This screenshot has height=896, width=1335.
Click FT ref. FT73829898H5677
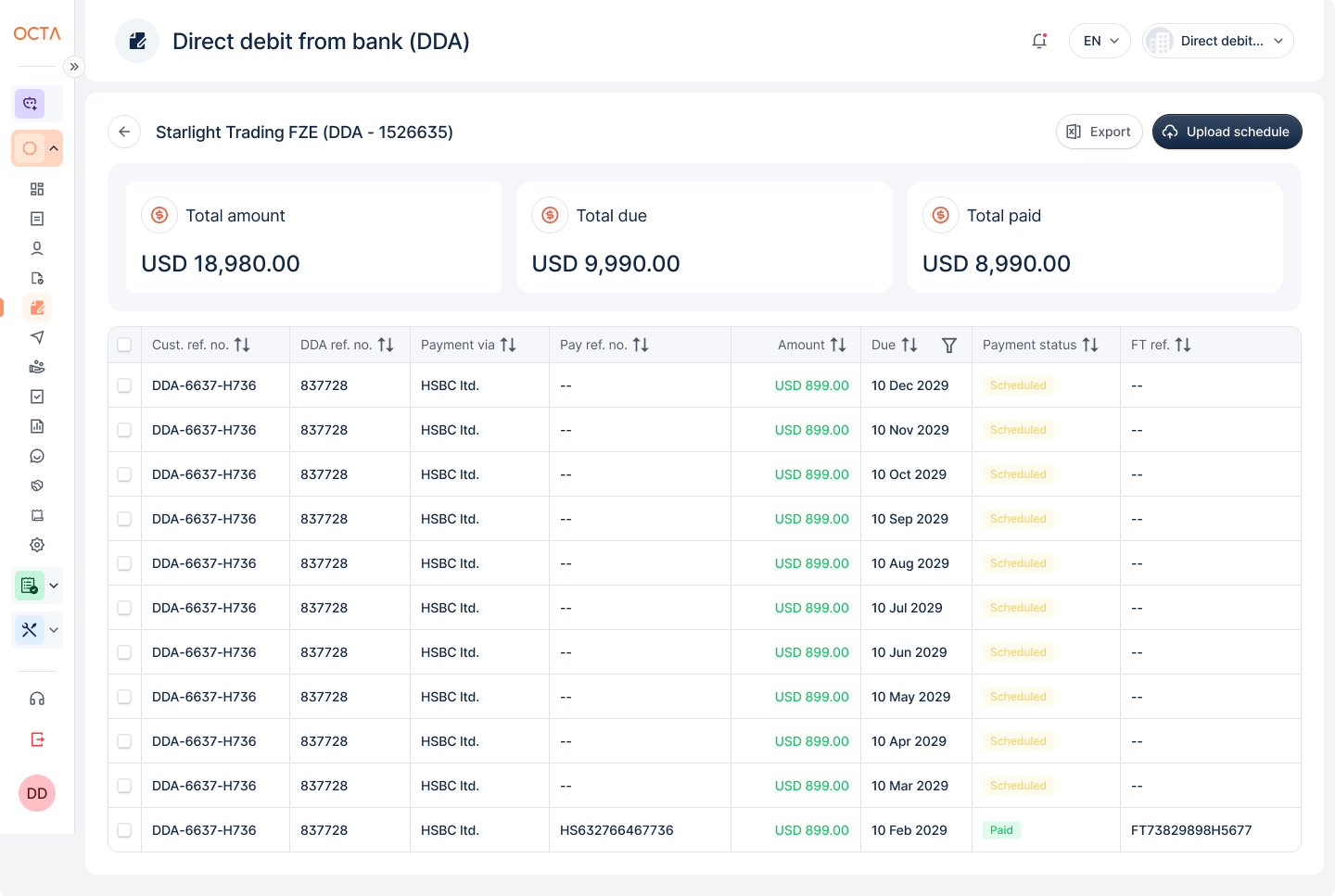click(1191, 830)
